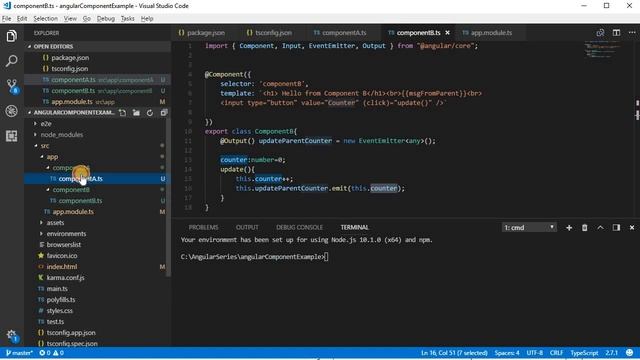The width and height of the screenshot is (640, 360).
Task: Maximize the terminal panel with up arrow
Action: click(x=600, y=227)
